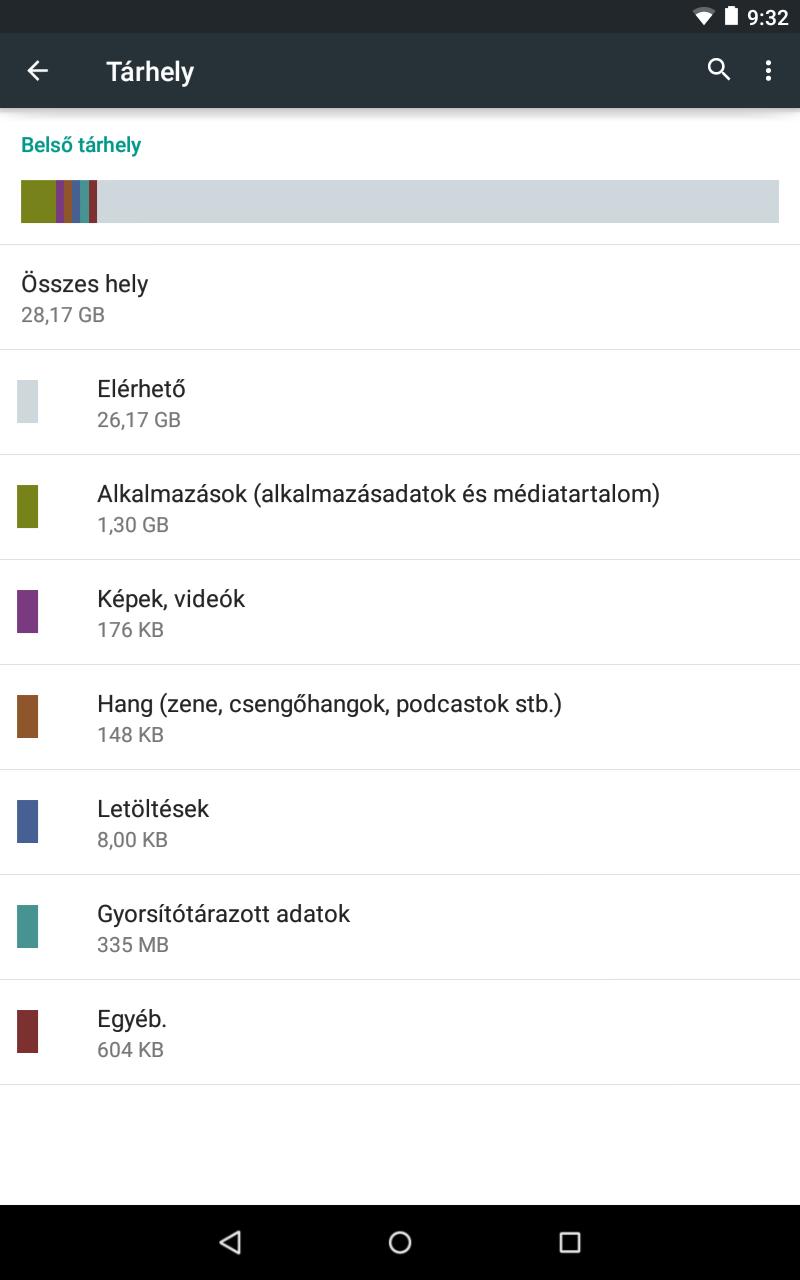Tap Gyorsítótárazott adatok to clear cache
Image resolution: width=800 pixels, height=1280 pixels.
[x=400, y=927]
